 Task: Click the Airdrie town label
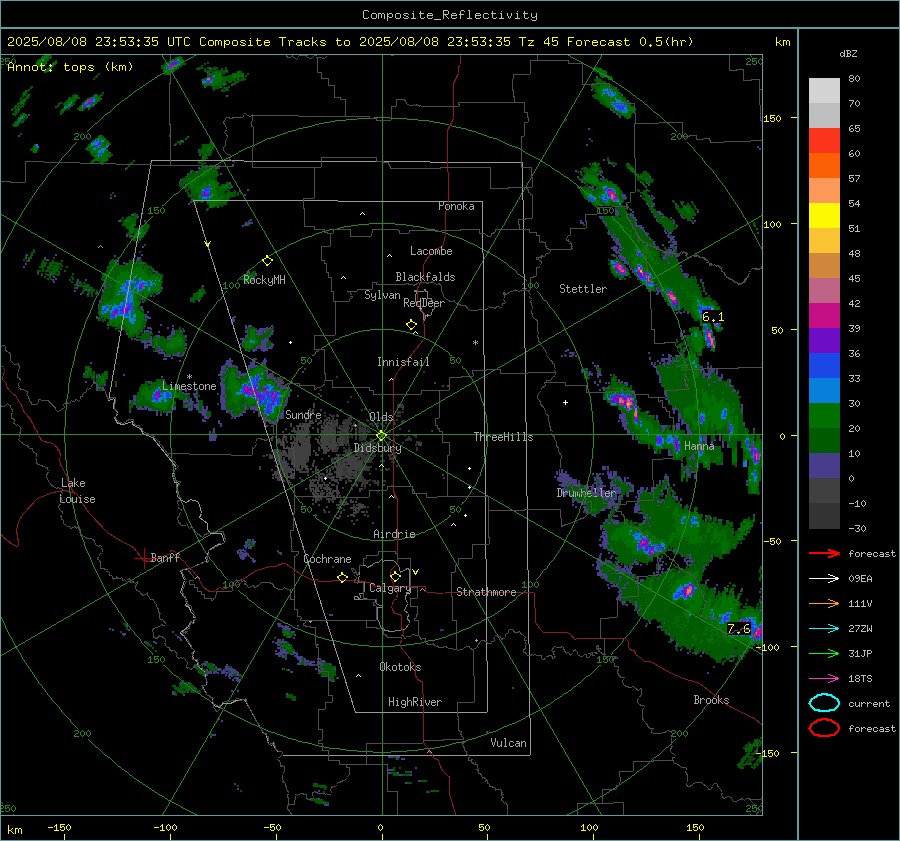pyautogui.click(x=394, y=534)
